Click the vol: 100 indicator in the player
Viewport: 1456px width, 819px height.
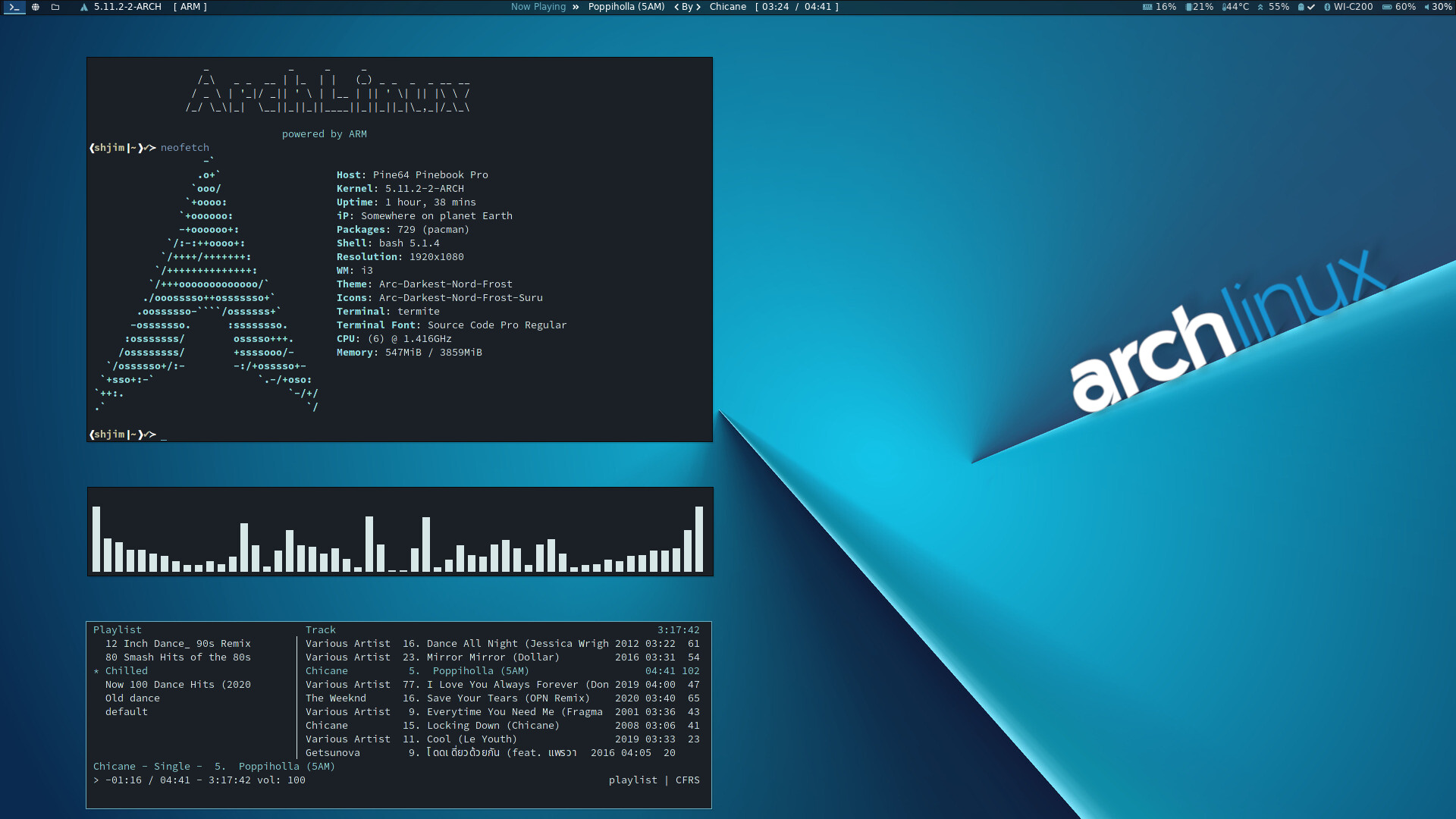(x=281, y=780)
